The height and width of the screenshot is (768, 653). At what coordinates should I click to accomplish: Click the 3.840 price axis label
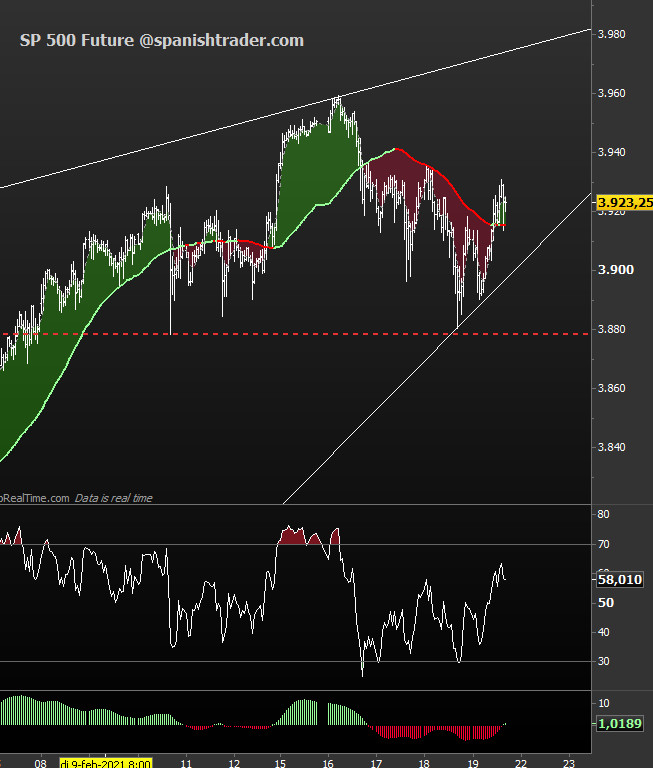pos(611,447)
